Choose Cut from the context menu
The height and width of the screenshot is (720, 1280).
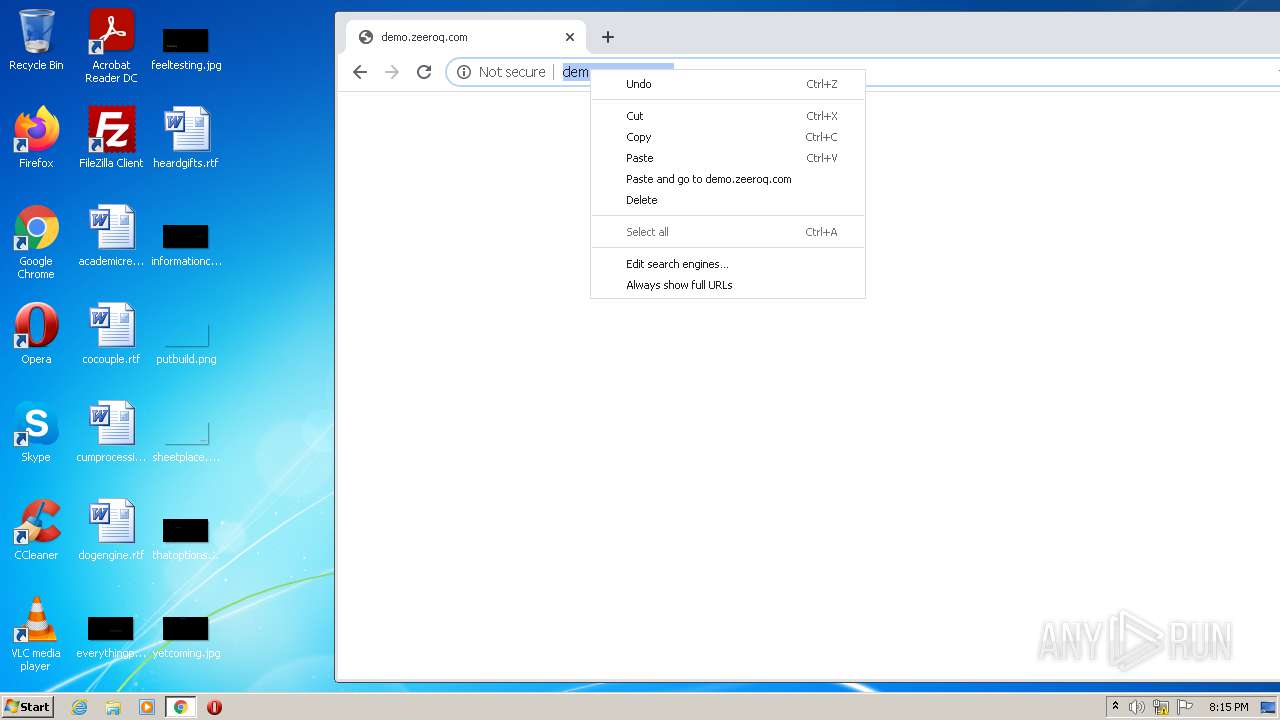point(728,116)
